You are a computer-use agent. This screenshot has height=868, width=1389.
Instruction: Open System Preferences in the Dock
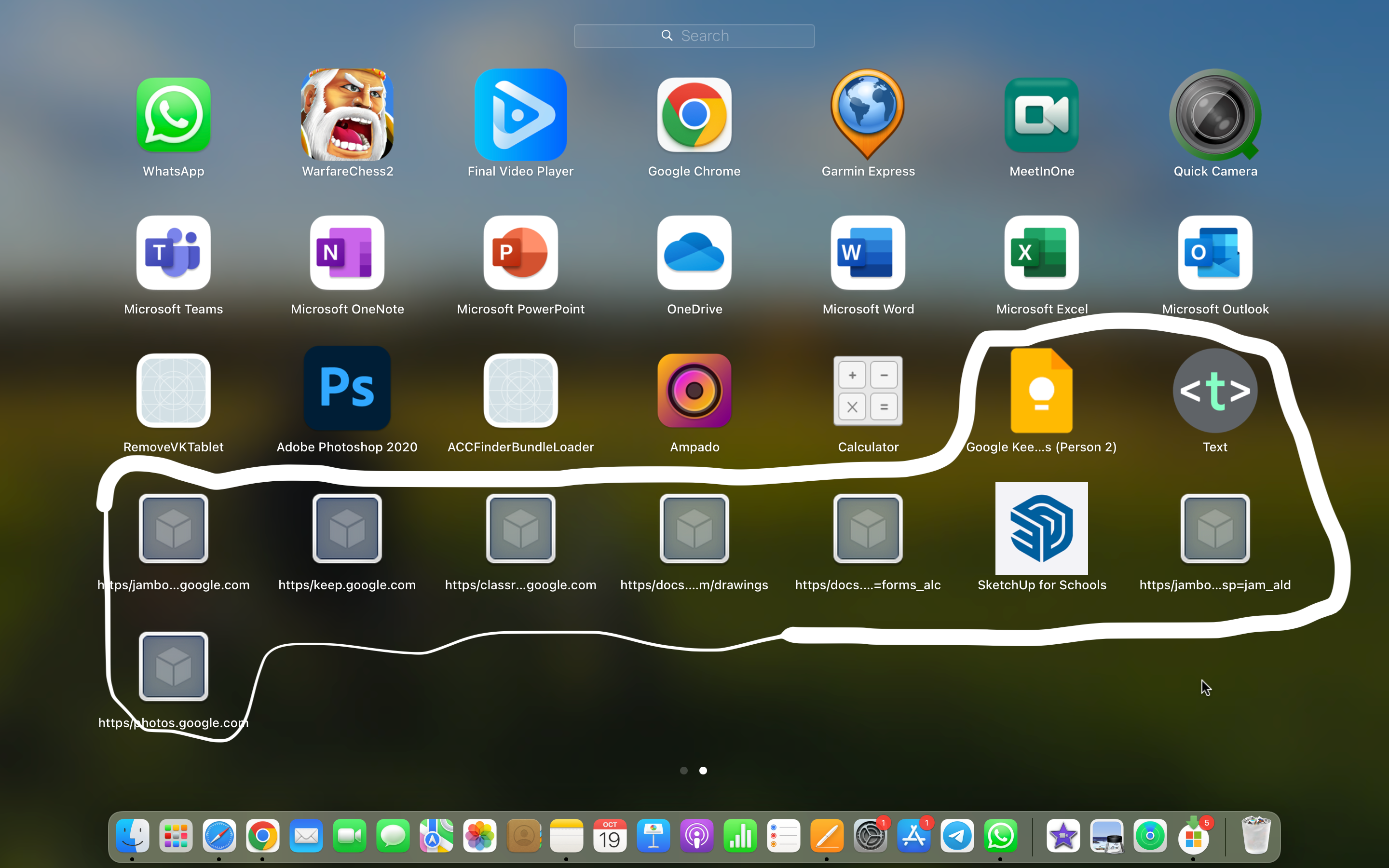[870, 837]
